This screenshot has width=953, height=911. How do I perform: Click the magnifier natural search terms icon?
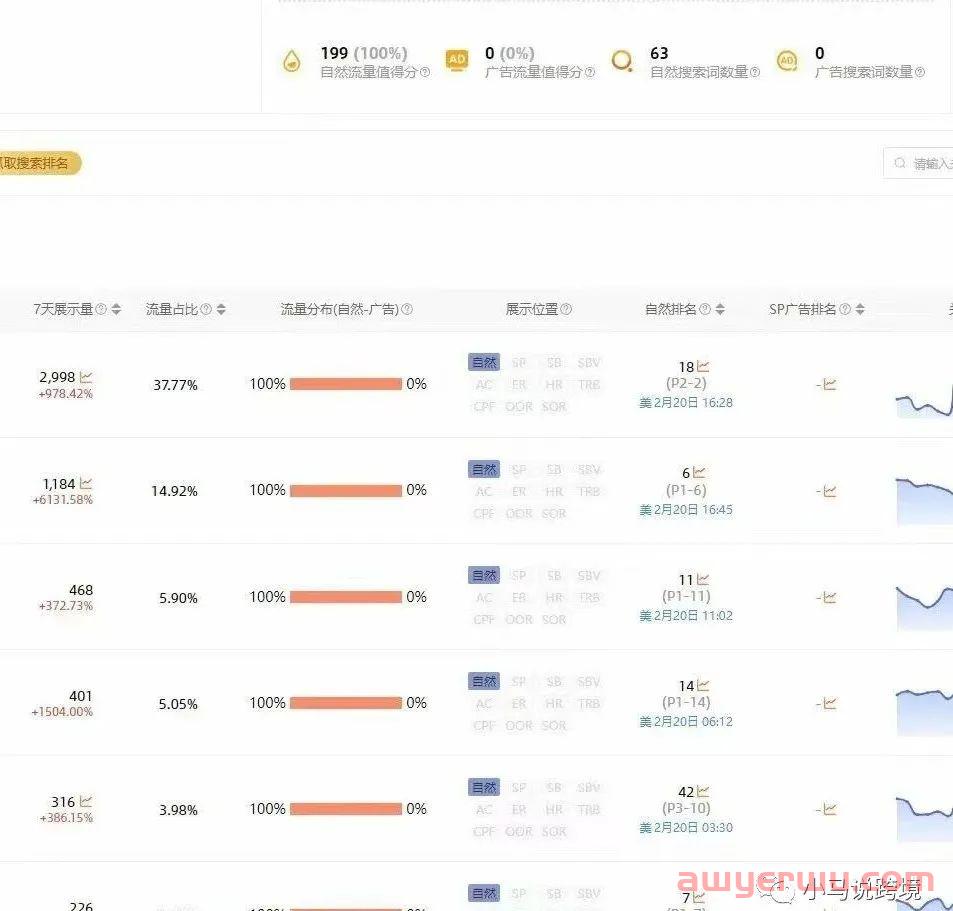click(x=622, y=61)
